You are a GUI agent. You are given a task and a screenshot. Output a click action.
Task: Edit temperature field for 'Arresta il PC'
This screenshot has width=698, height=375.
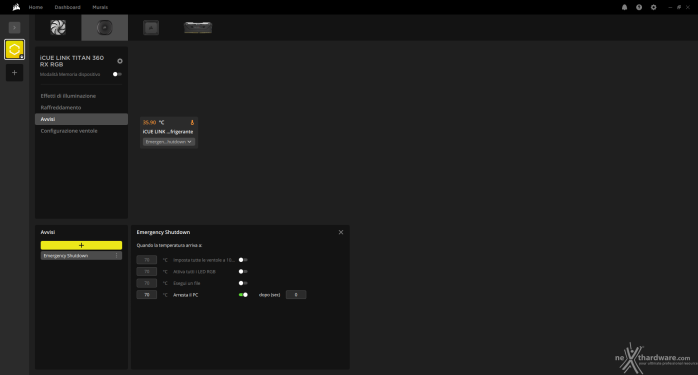click(x=146, y=294)
